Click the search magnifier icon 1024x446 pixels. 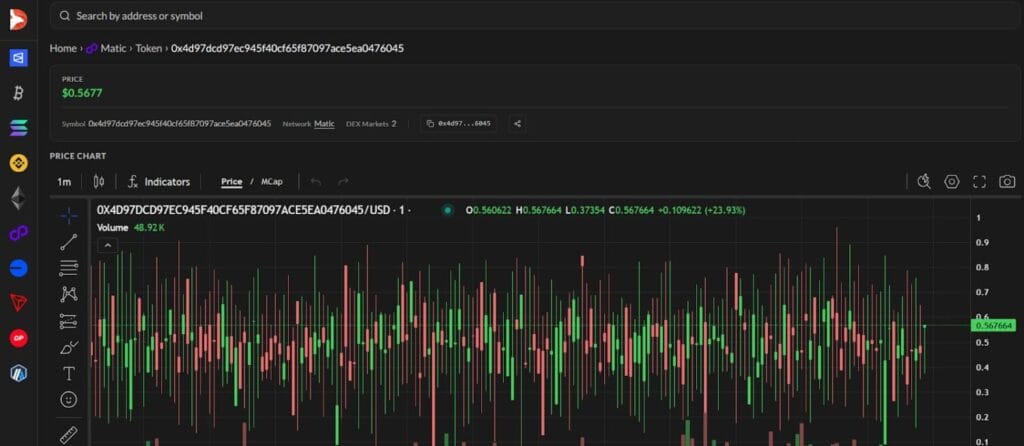pyautogui.click(x=64, y=16)
